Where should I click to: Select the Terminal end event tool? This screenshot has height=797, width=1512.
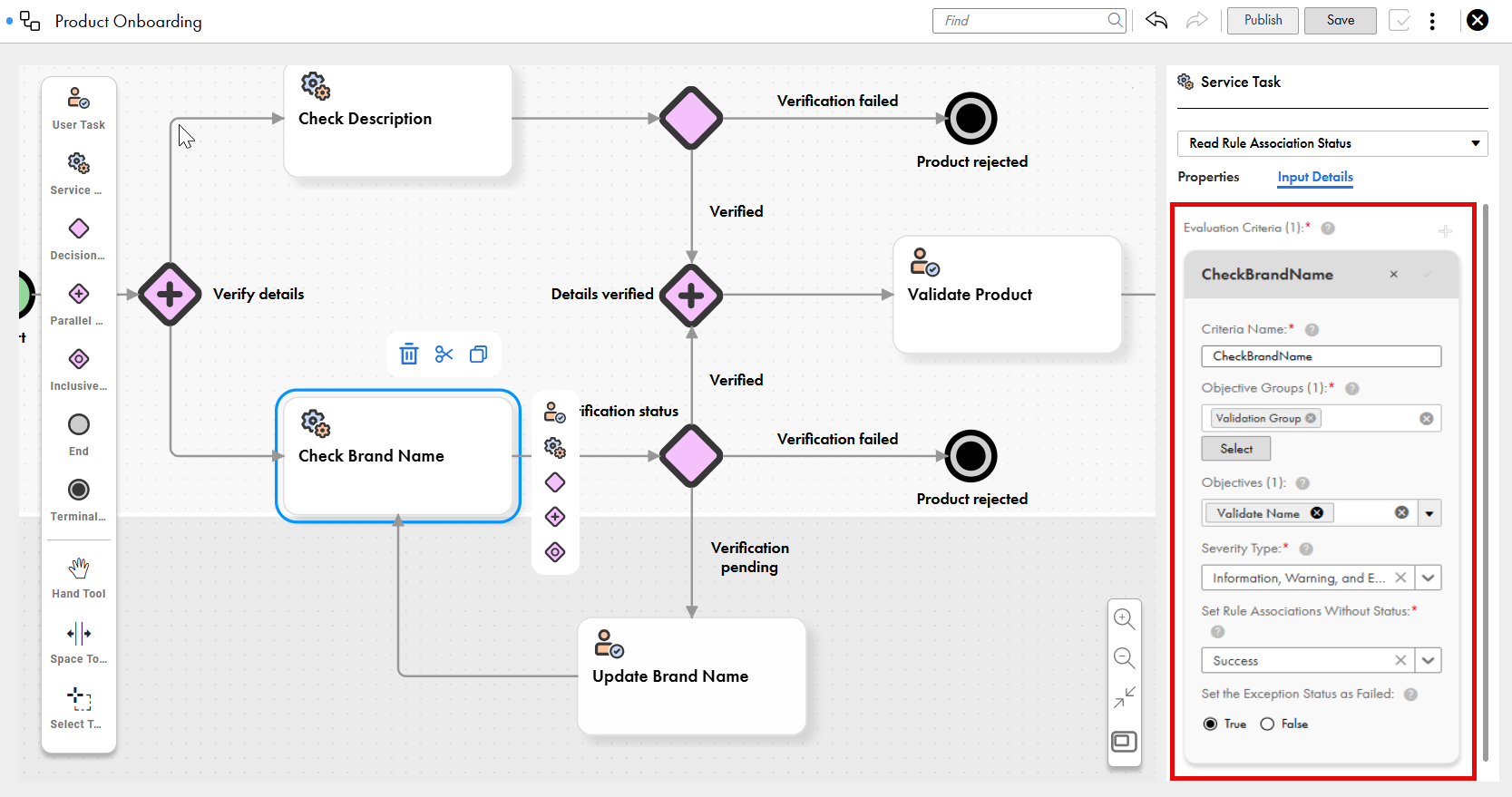coord(79,500)
